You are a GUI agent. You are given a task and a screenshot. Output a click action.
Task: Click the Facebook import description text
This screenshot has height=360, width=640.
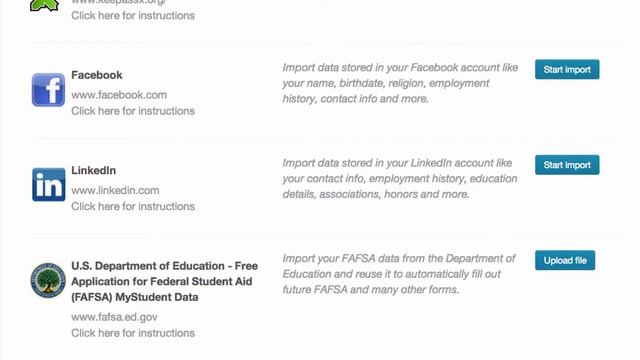click(400, 83)
